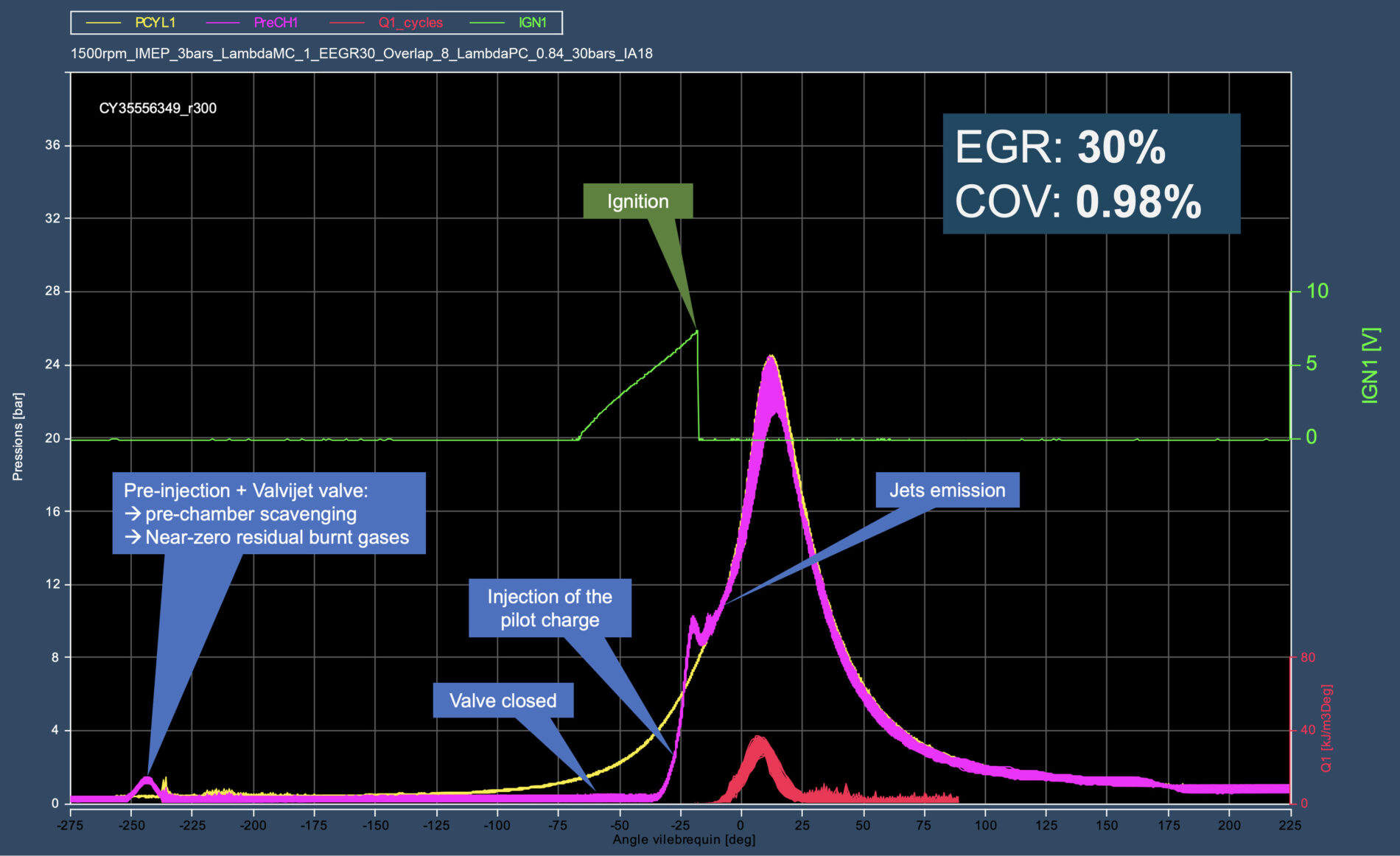
Task: Click the small magenta bump near -245 degrees
Action: [x=147, y=779]
